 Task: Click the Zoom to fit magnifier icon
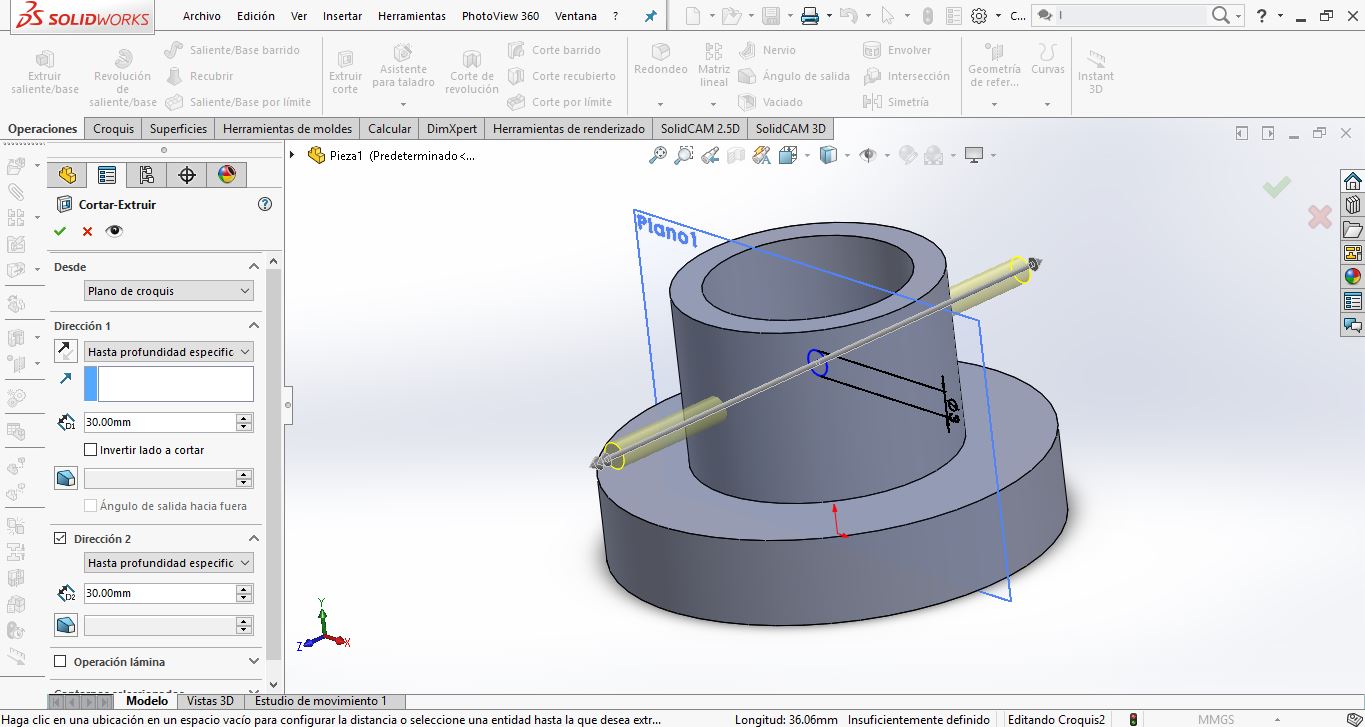point(658,155)
